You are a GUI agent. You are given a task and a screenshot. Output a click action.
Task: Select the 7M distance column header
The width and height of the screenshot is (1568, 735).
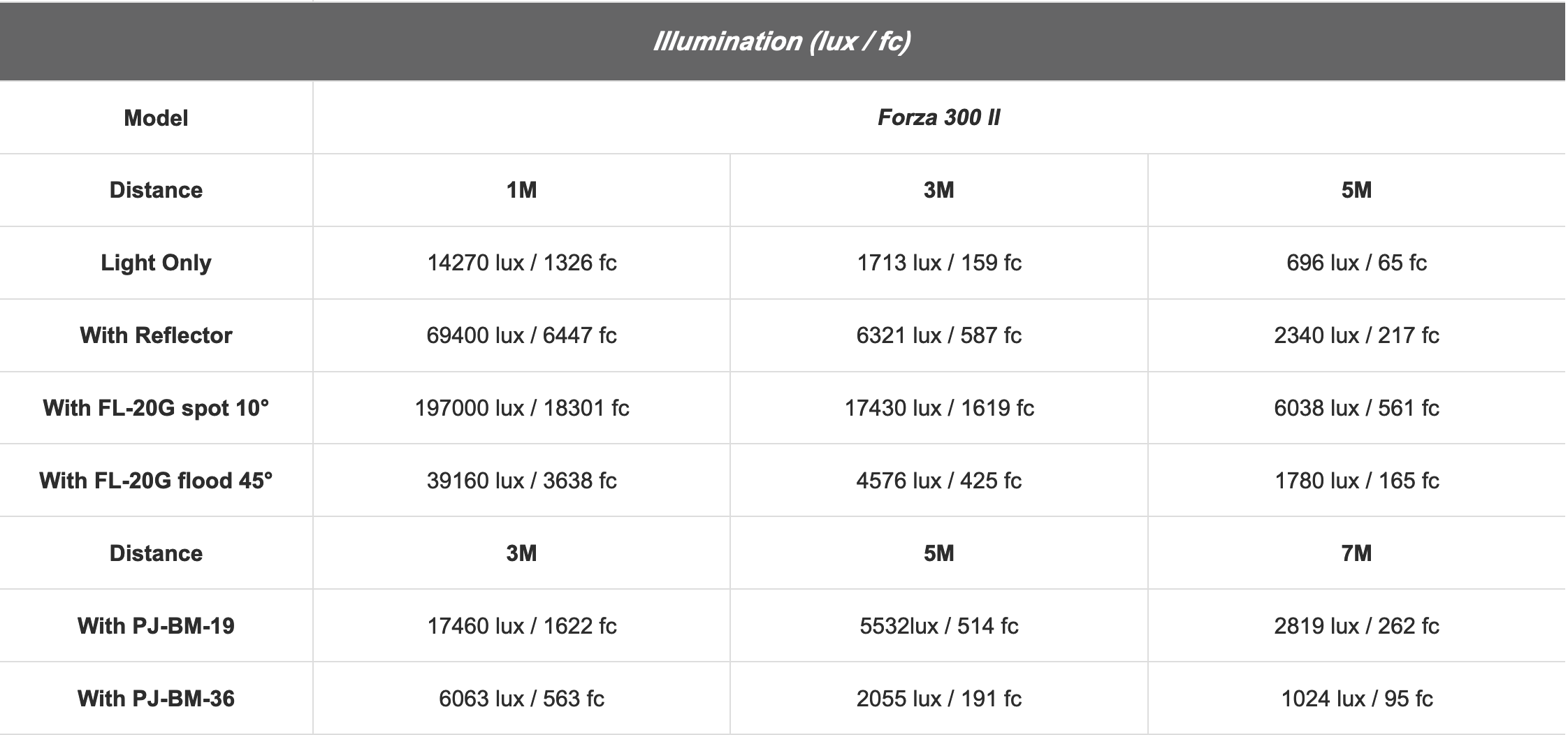(x=1356, y=553)
